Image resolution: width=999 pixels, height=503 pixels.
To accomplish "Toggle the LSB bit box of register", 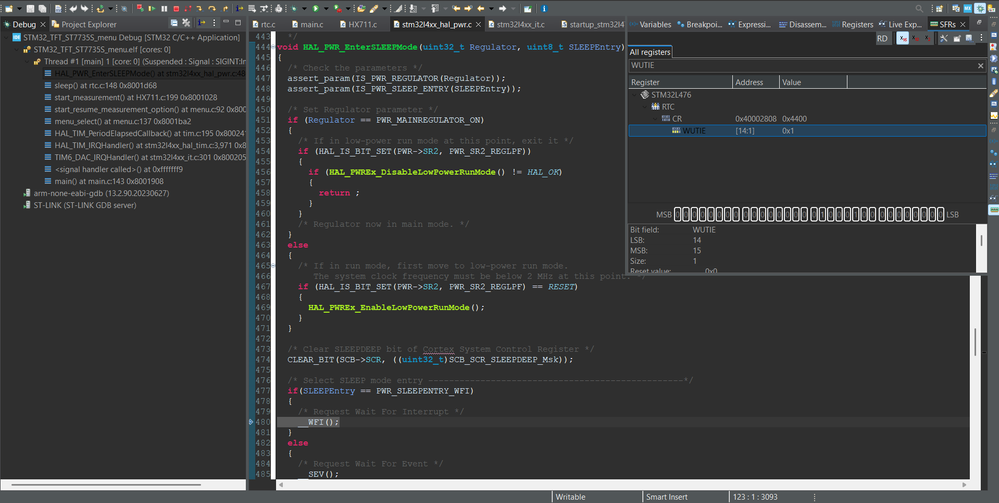I will pos(939,214).
